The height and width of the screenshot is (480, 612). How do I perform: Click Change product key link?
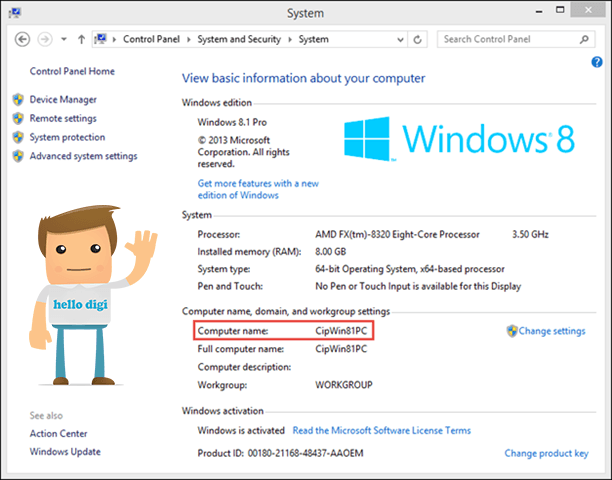click(546, 453)
